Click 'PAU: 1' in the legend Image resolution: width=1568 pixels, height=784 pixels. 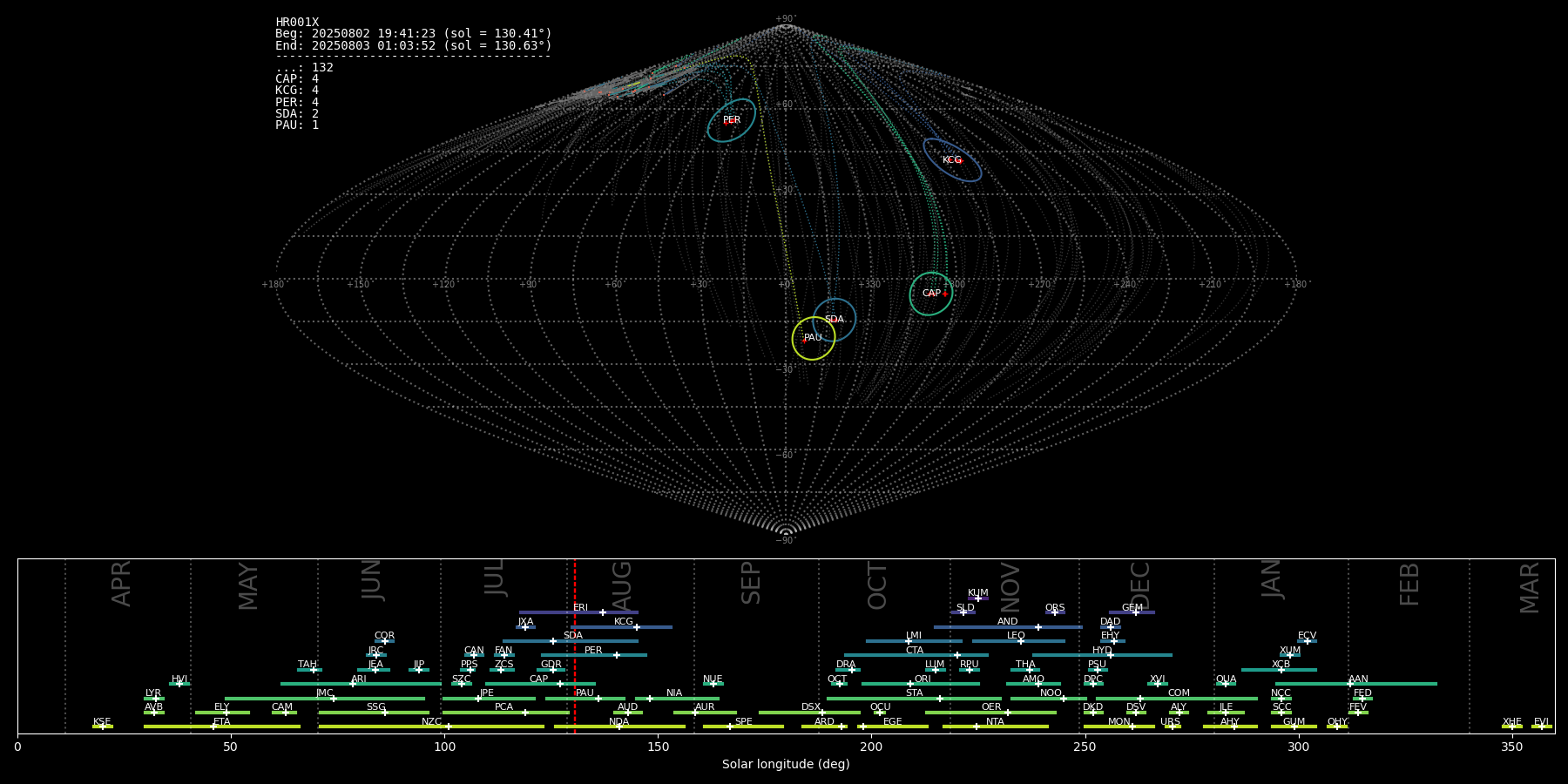(297, 125)
